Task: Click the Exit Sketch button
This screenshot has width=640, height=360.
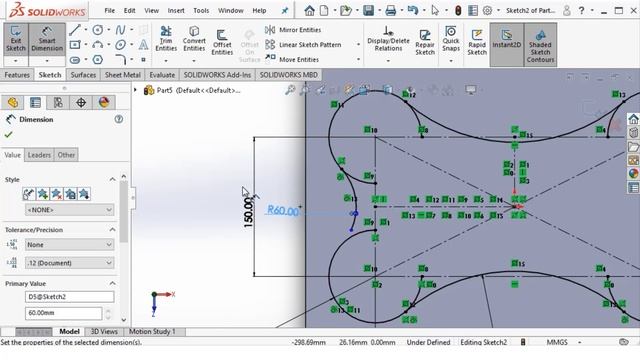Action: tap(16, 39)
